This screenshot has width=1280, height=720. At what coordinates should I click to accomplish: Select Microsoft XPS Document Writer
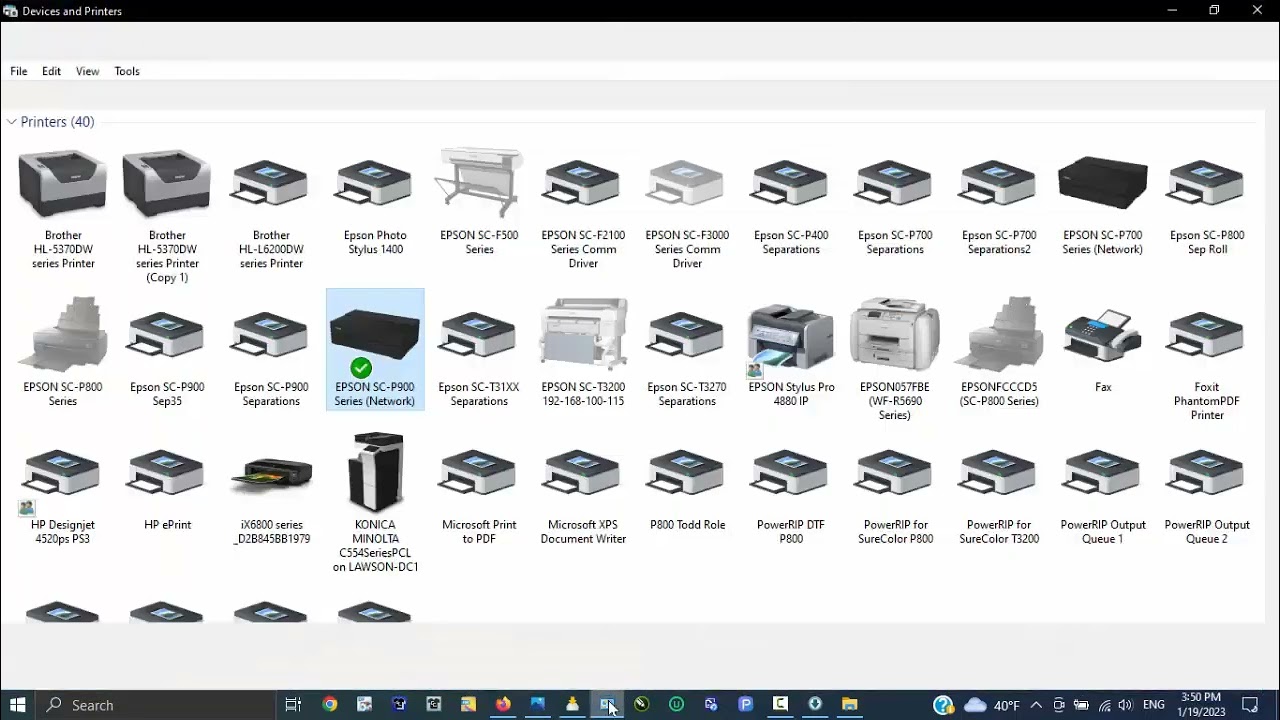coord(583,497)
